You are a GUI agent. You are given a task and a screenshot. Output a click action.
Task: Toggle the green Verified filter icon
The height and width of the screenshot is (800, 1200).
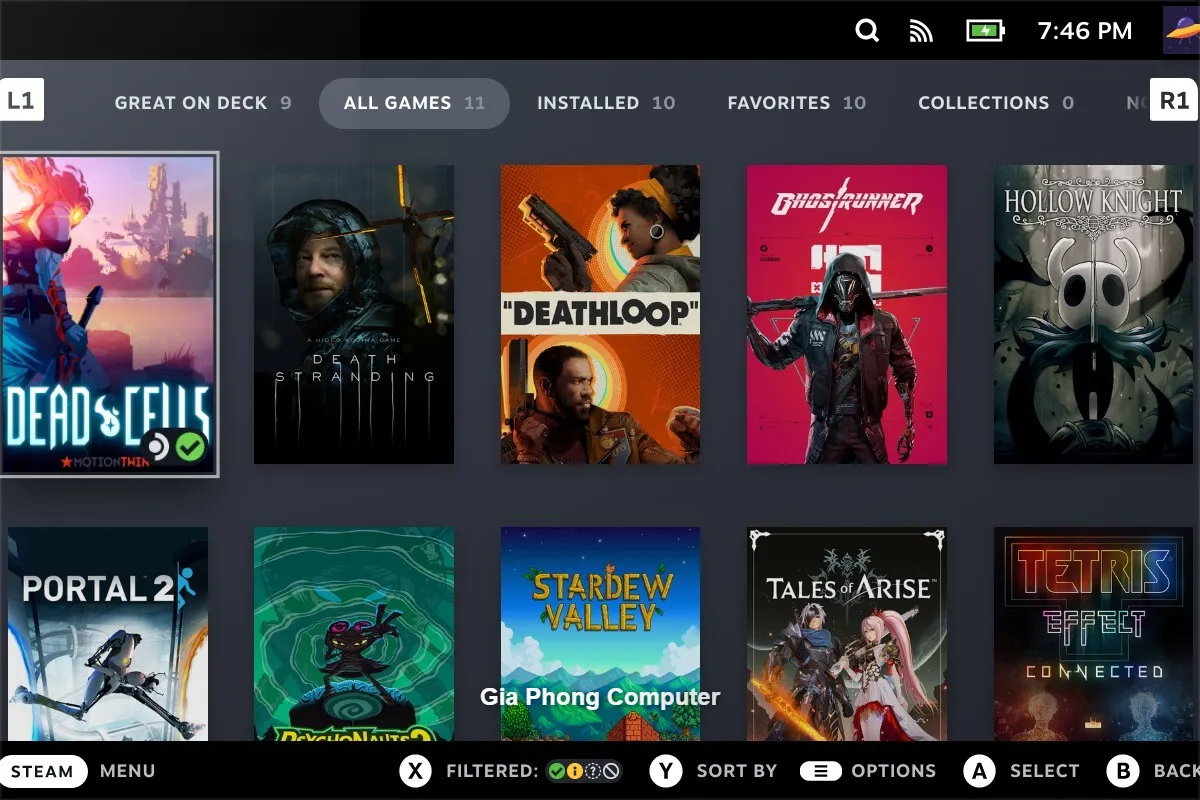click(x=556, y=771)
